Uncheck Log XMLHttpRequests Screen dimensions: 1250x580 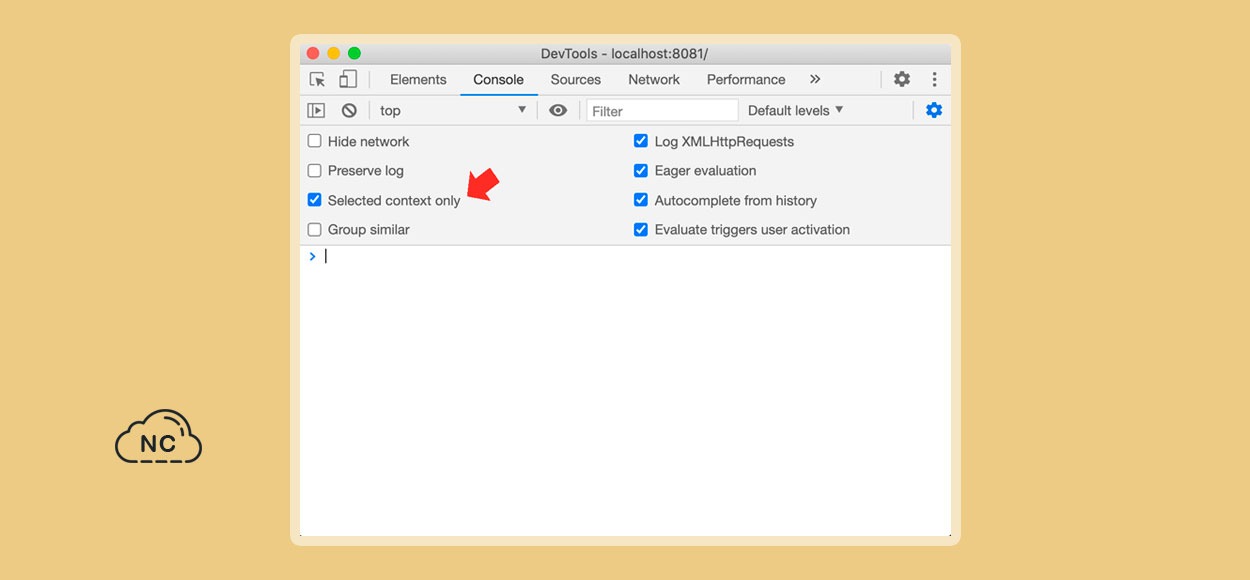coord(641,141)
